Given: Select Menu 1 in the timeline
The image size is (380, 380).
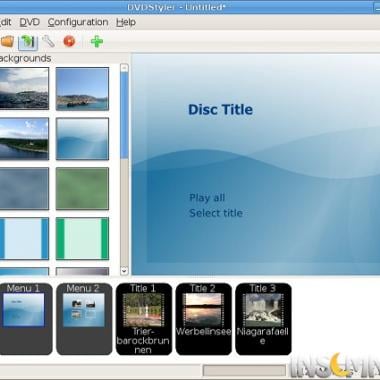Looking at the screenshot, I should pos(25,319).
